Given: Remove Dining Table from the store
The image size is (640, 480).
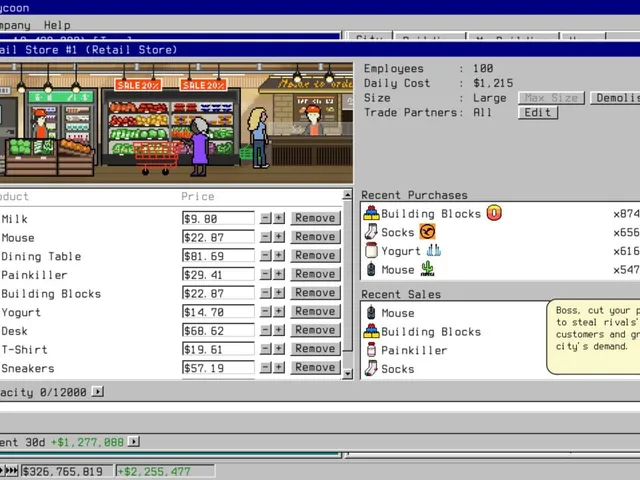Looking at the screenshot, I should (316, 256).
